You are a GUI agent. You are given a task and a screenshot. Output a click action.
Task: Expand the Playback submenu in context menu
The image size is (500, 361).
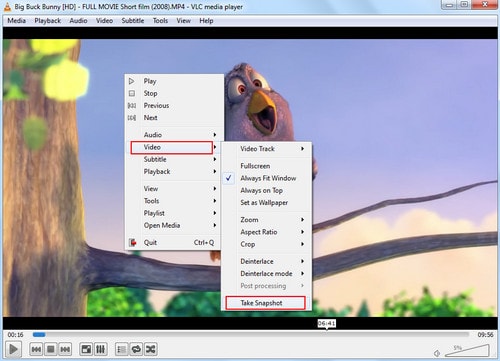coord(174,172)
